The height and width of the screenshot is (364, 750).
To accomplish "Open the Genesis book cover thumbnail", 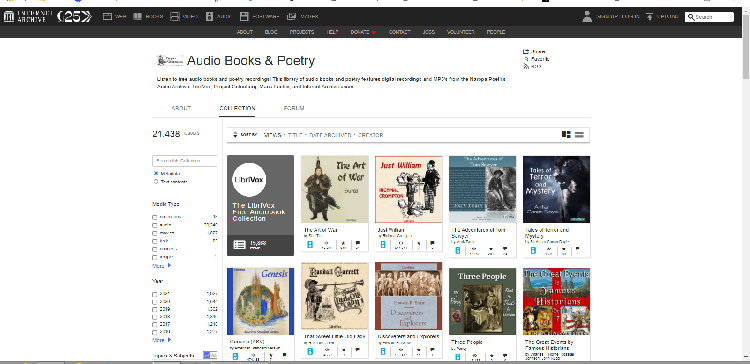I will pyautogui.click(x=260, y=301).
